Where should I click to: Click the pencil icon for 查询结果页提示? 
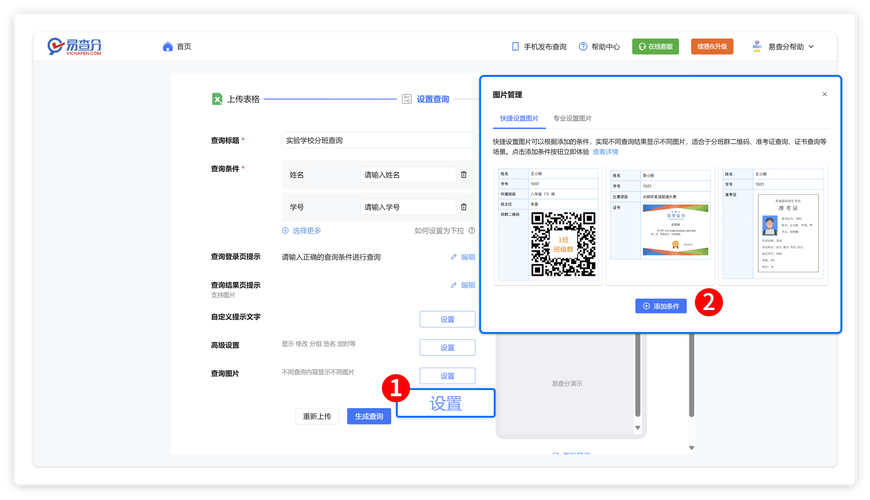(x=453, y=285)
